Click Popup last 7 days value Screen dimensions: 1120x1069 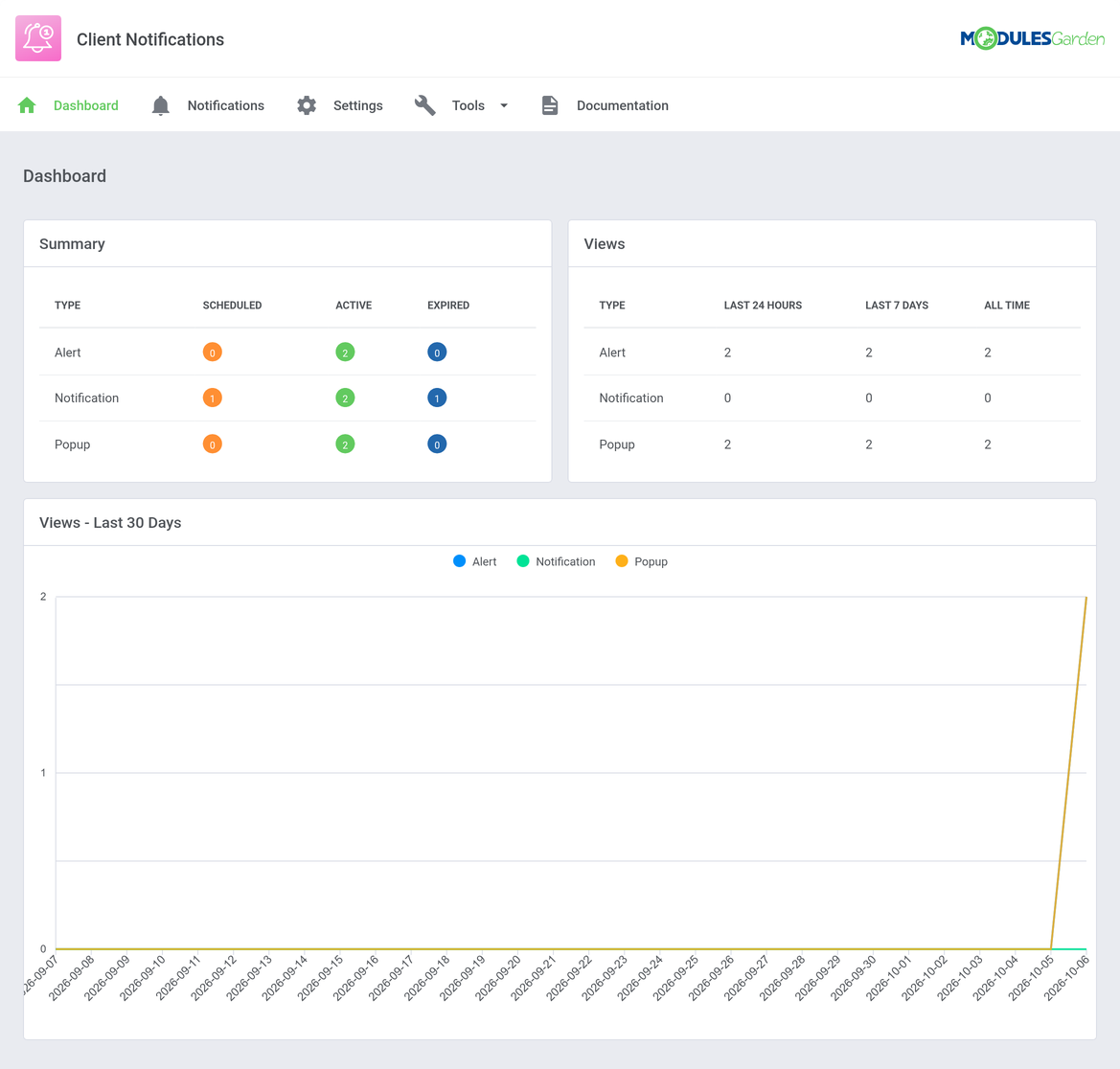[869, 444]
